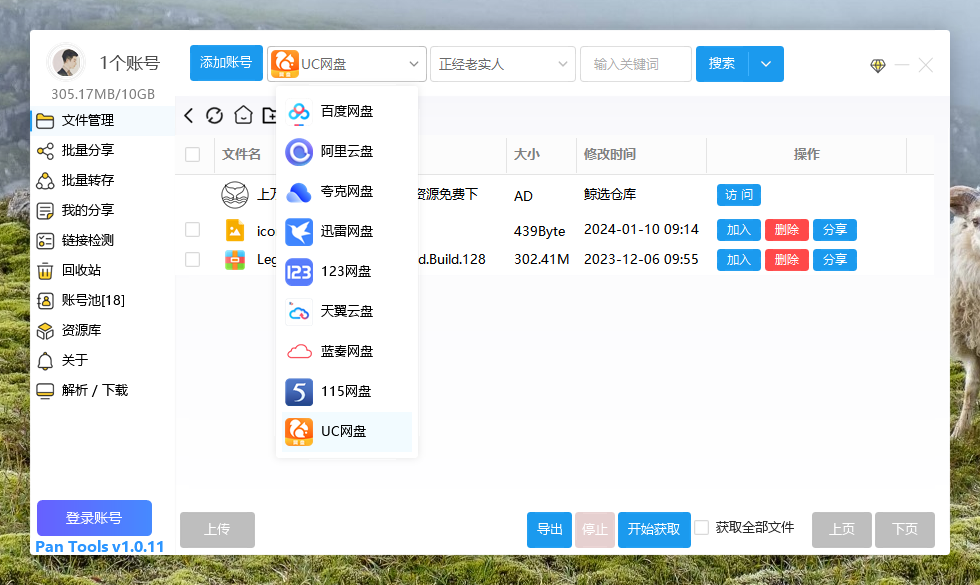Open 批量分享 share icon in sidebar

(45, 150)
